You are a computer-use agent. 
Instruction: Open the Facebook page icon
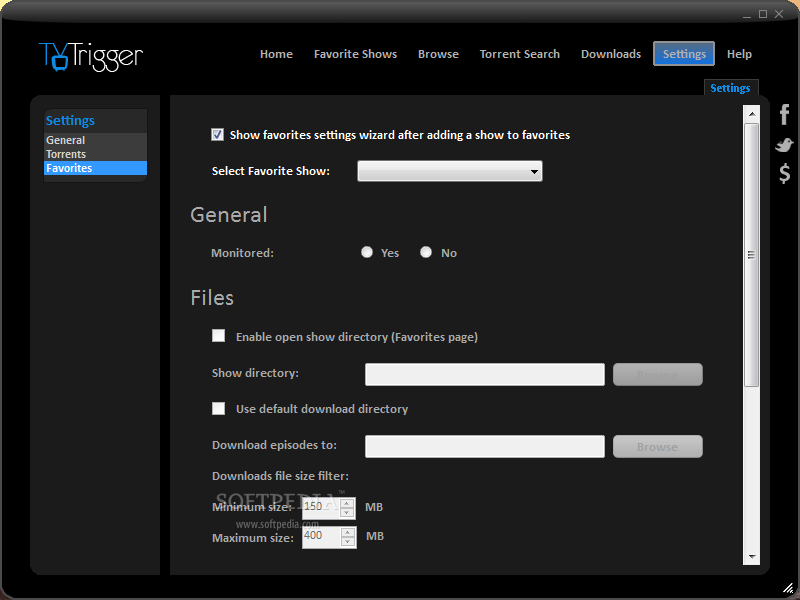coord(785,114)
